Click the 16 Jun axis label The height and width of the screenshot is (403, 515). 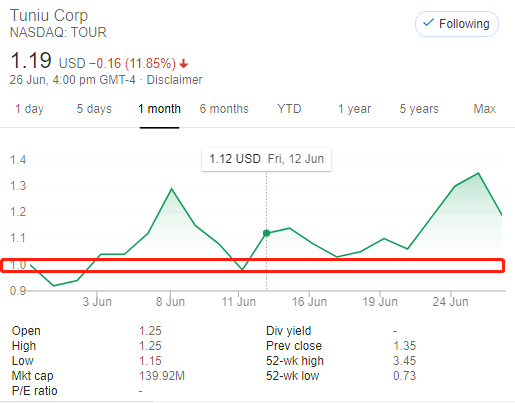tap(309, 302)
